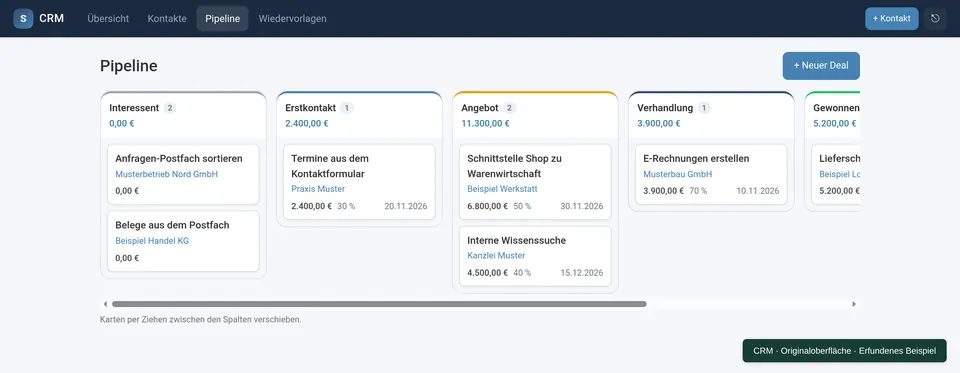Open Schnittstelle Shop zu Warenwirtschaft card

[535, 182]
